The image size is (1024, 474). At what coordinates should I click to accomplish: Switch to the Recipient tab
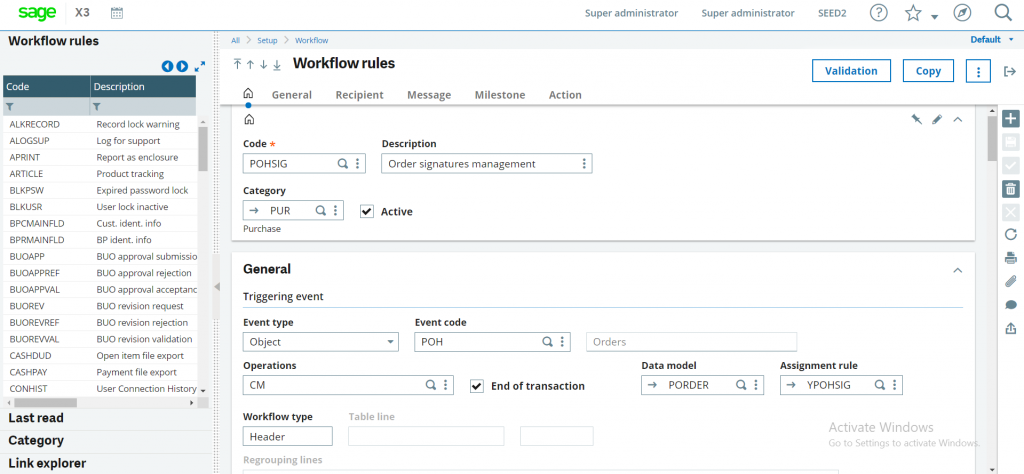click(x=360, y=95)
